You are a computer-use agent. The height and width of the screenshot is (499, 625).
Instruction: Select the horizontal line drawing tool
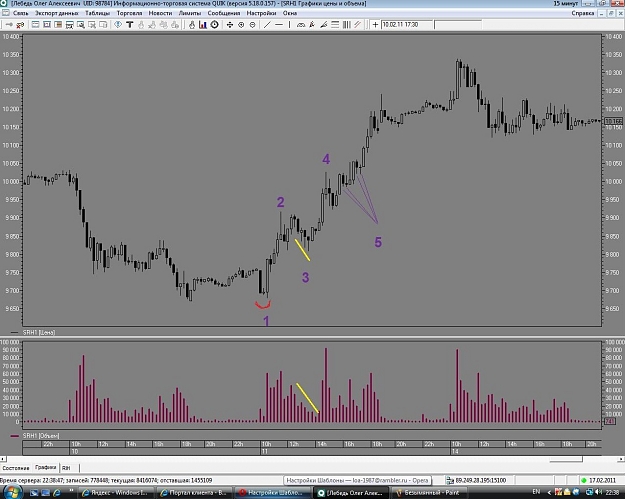coord(279,25)
